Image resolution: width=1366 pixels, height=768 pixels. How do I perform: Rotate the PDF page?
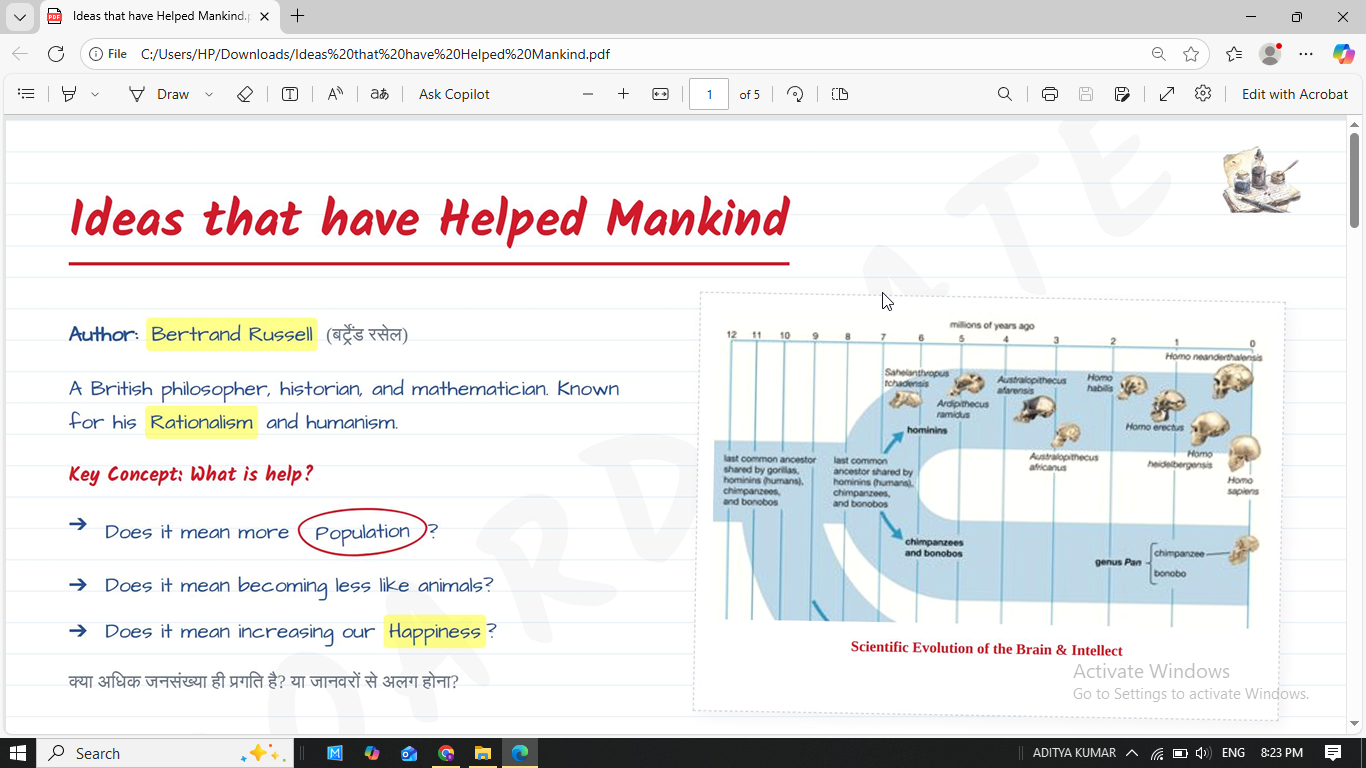pos(795,94)
